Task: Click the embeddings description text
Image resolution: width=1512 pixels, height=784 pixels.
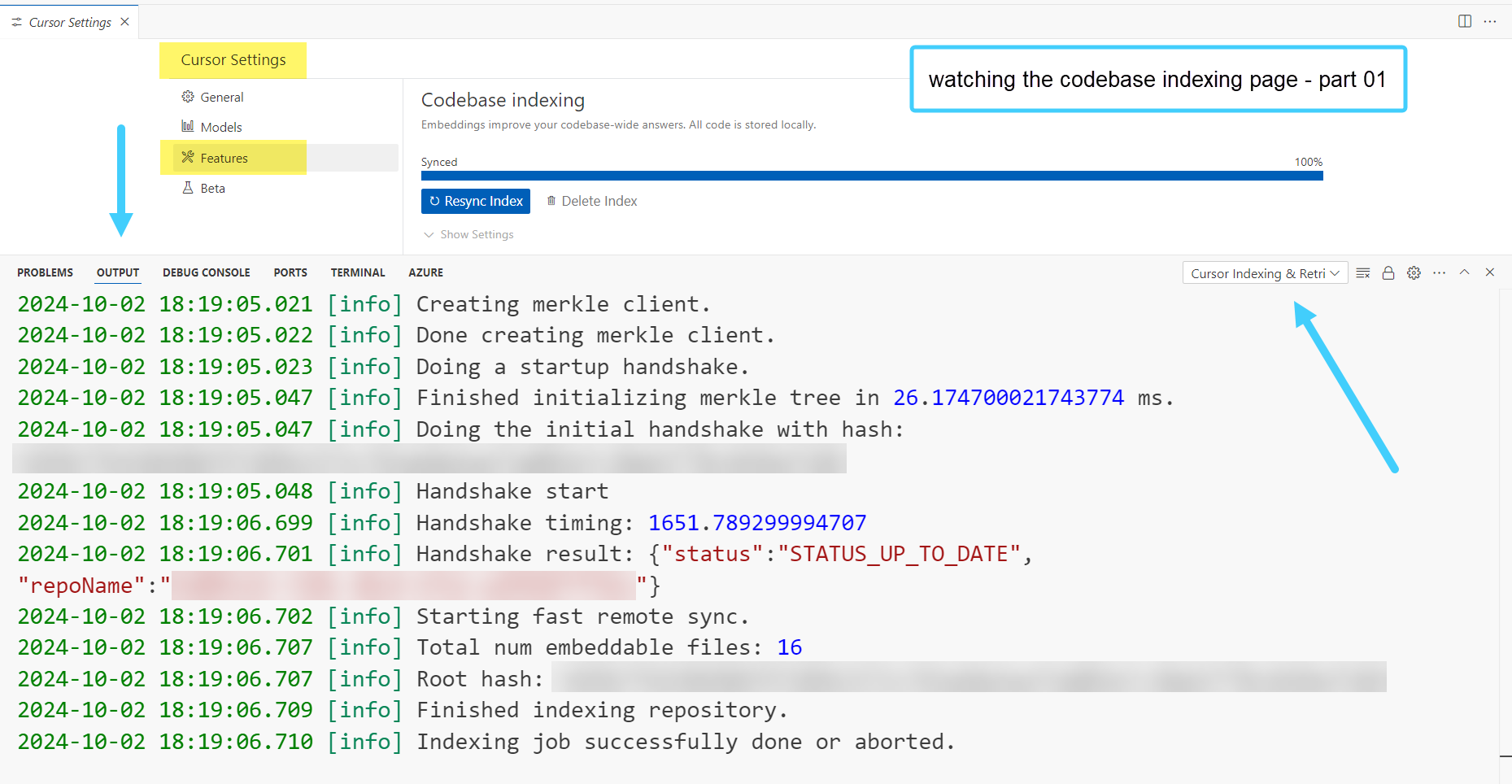Action: 618,124
